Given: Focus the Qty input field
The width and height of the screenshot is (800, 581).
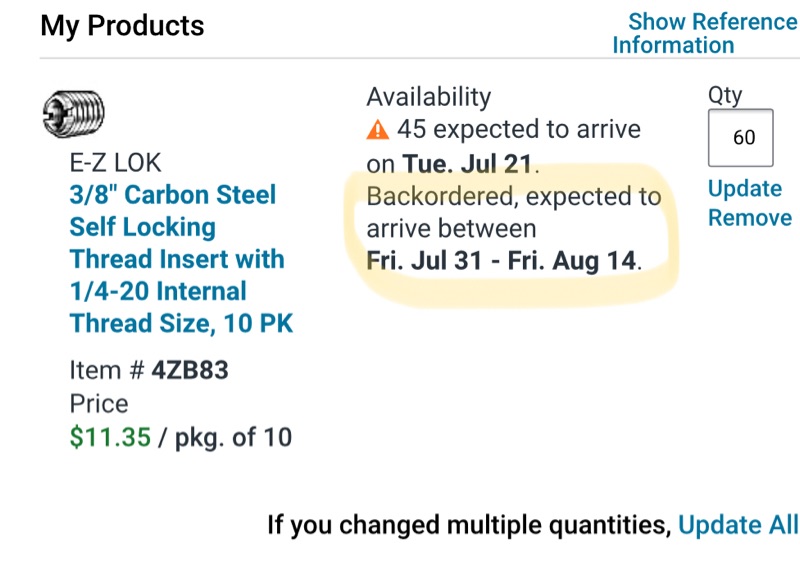Looking at the screenshot, I should [x=741, y=137].
